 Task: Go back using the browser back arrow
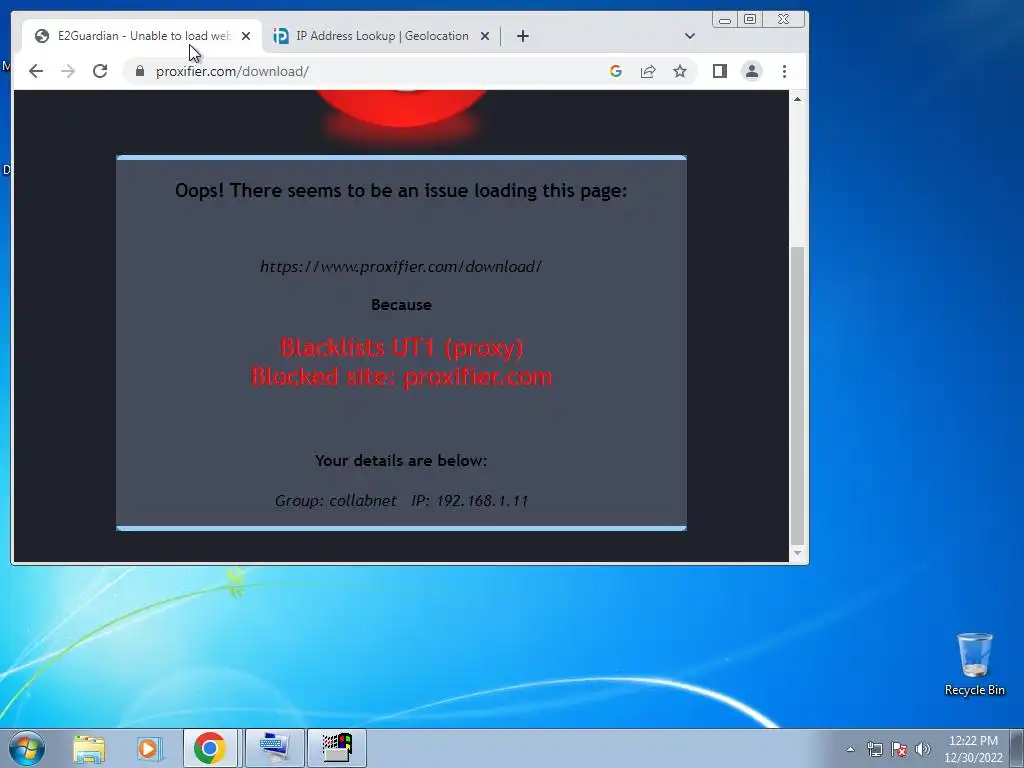tap(36, 71)
